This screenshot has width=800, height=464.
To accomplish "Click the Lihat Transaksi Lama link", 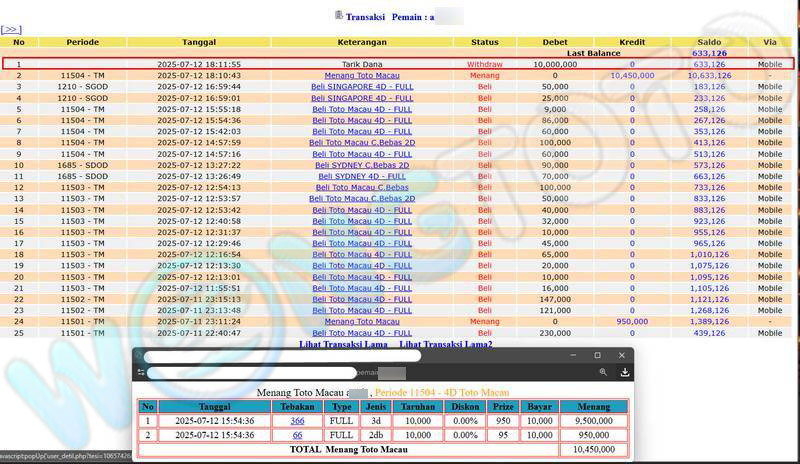I will tap(344, 344).
